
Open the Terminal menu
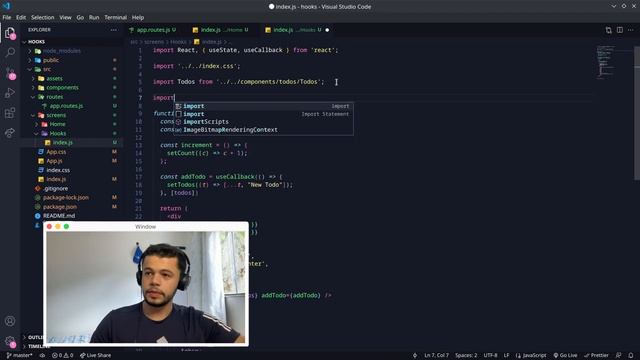pos(116,18)
